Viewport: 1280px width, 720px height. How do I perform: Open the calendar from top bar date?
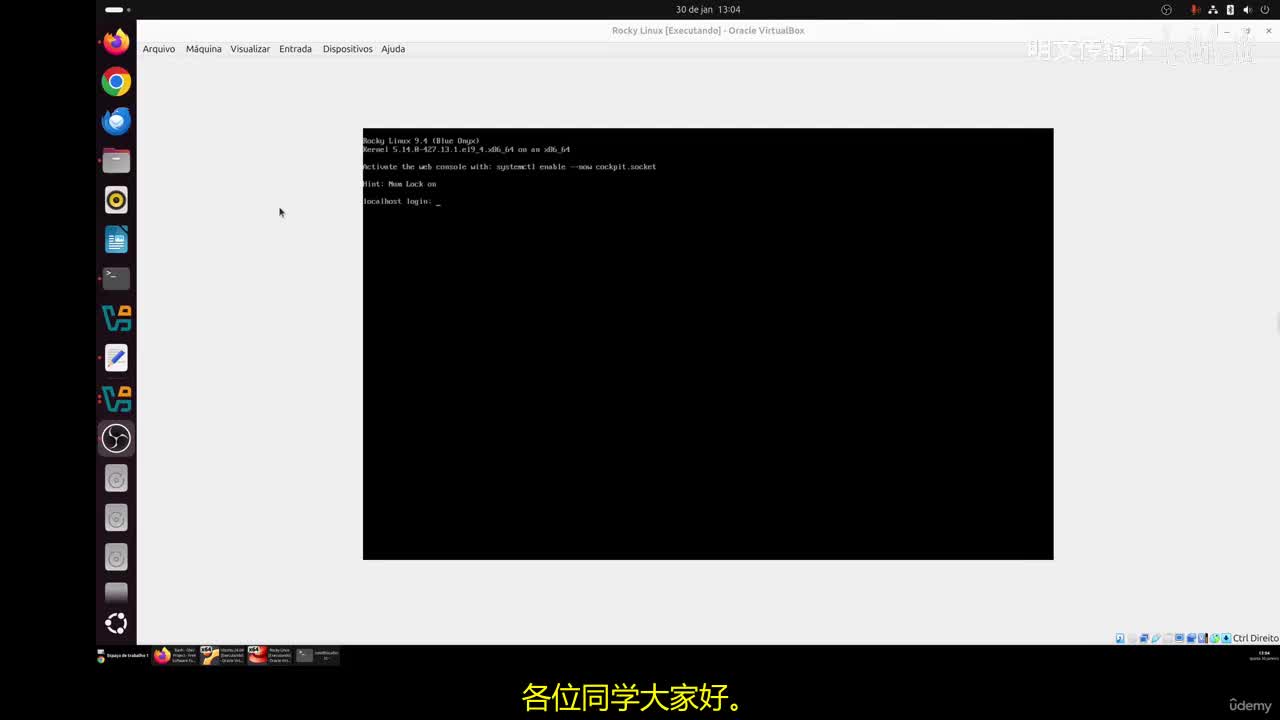pos(708,9)
